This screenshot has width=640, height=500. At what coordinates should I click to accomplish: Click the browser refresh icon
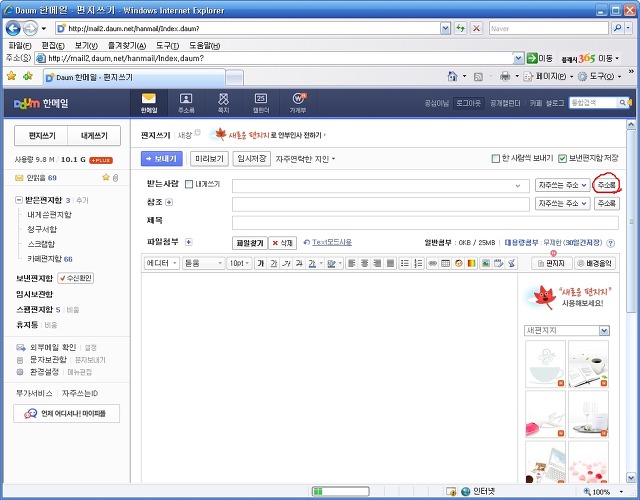tap(461, 28)
